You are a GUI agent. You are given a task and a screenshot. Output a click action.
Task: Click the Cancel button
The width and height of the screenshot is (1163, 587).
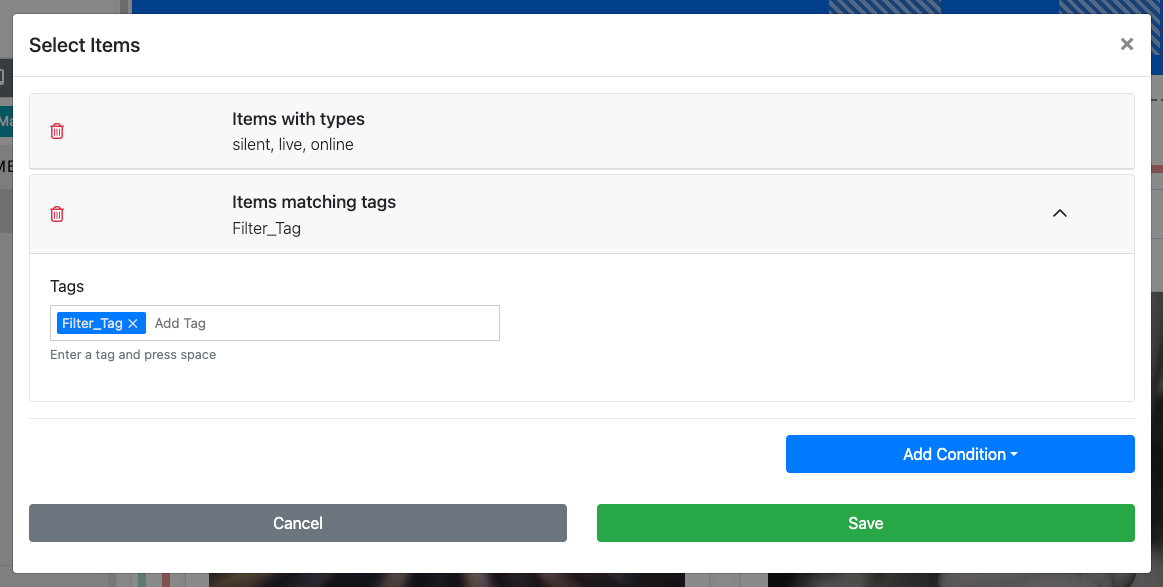(x=298, y=523)
